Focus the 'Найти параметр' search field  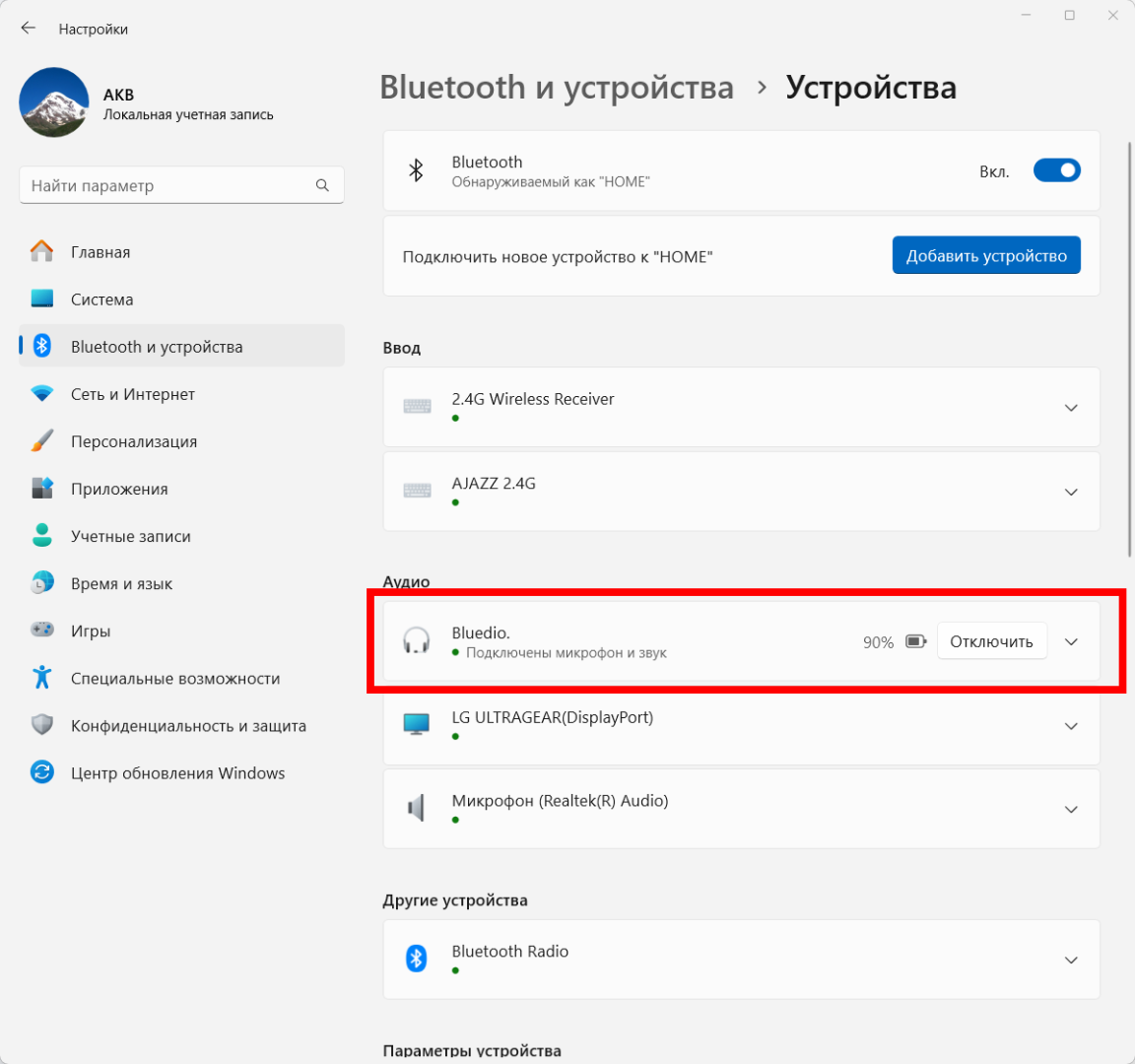tap(181, 185)
